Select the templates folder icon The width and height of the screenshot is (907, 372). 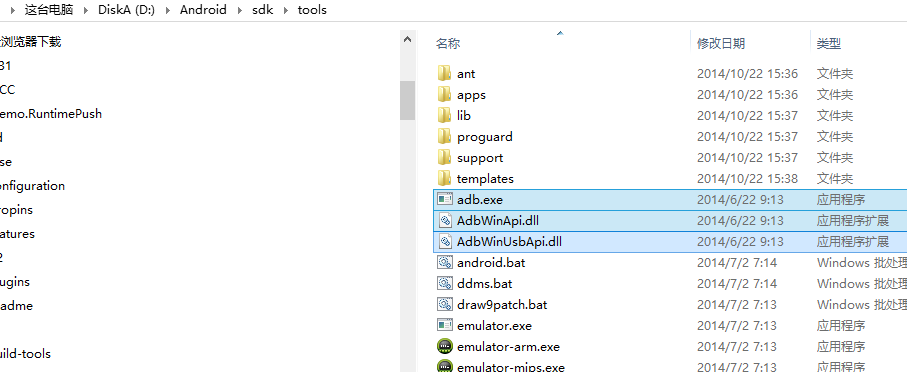pyautogui.click(x=444, y=178)
